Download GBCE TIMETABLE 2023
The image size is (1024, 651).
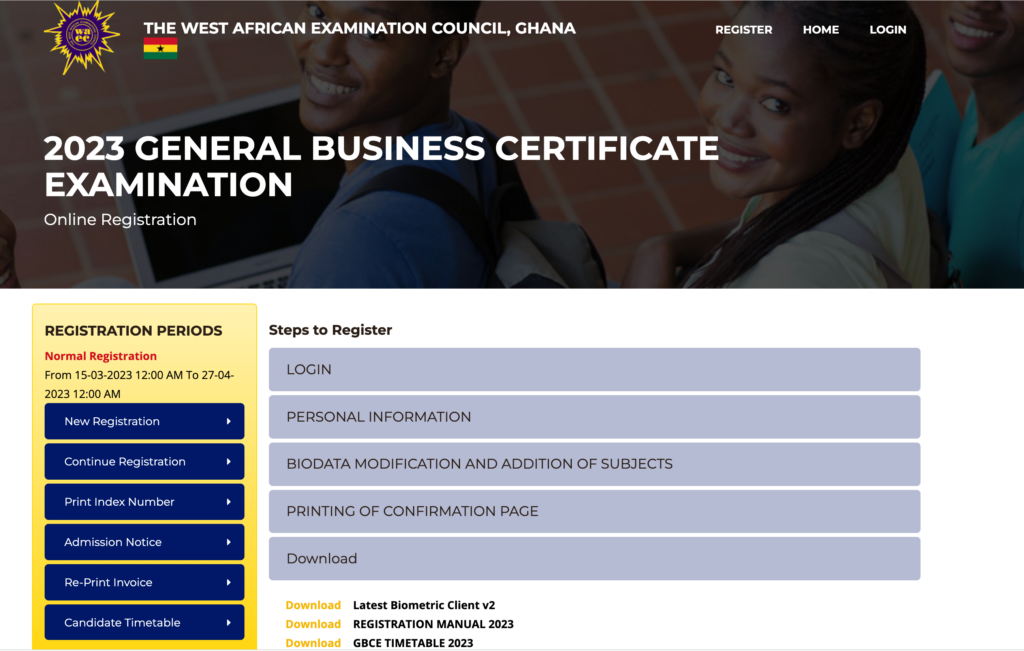point(313,643)
